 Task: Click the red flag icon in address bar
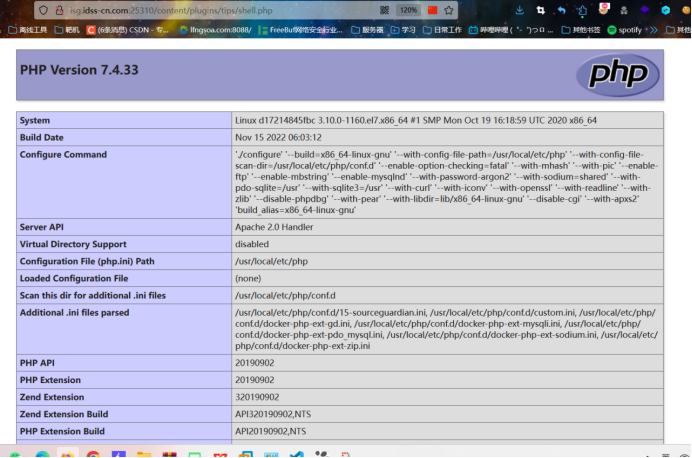432,10
